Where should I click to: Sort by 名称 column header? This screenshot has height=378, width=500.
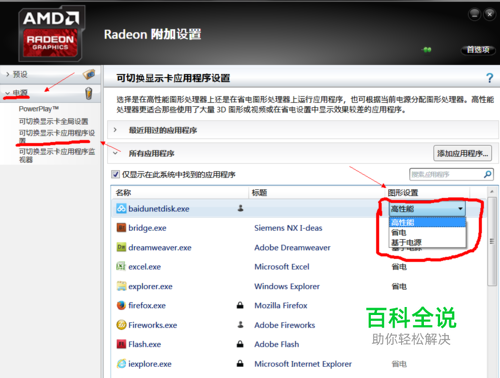pyautogui.click(x=123, y=192)
